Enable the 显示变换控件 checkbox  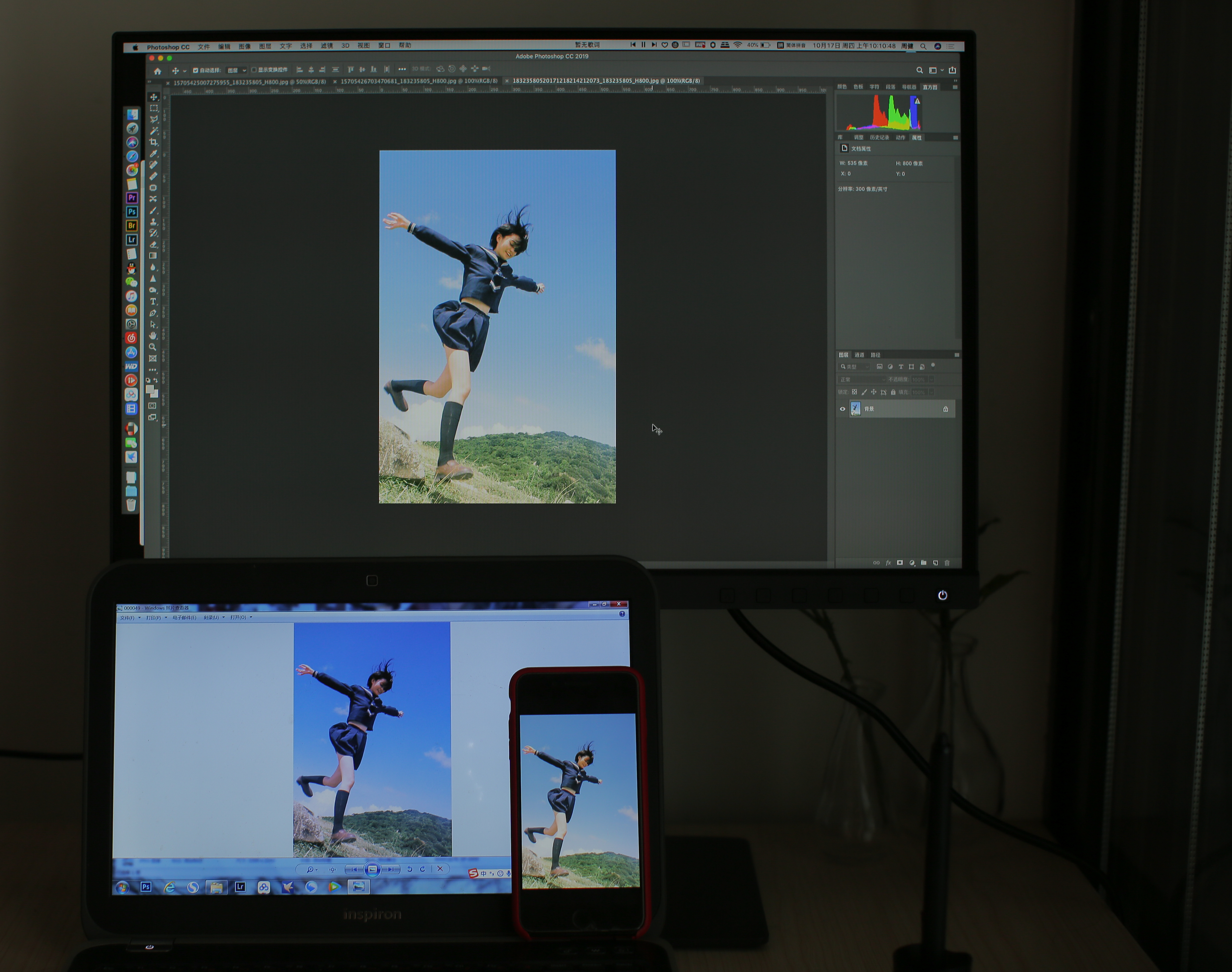coord(254,70)
